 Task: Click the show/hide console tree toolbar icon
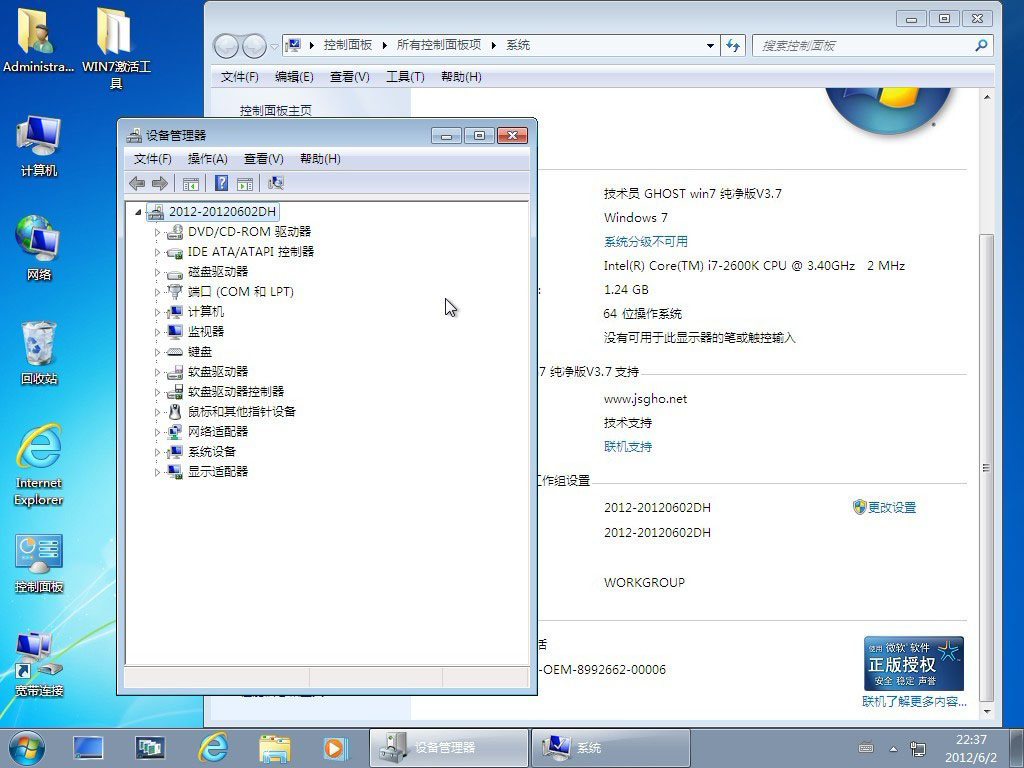(190, 183)
